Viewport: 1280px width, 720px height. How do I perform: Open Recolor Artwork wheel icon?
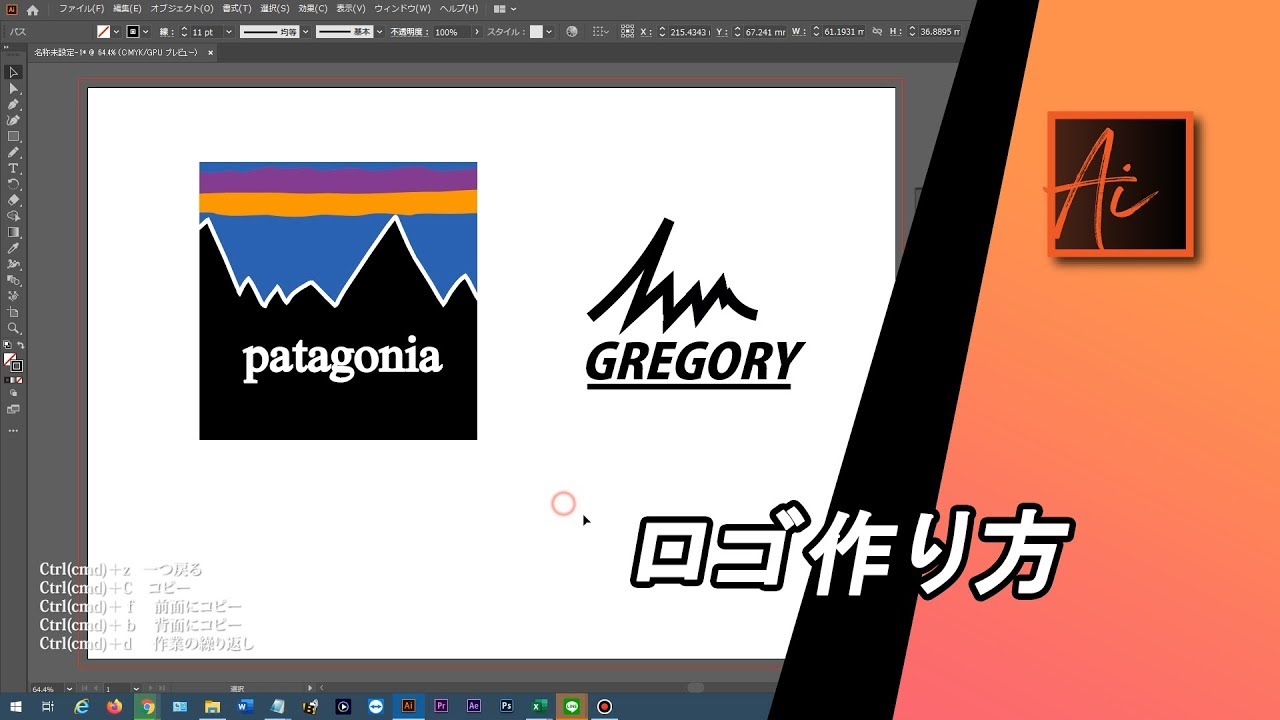(x=572, y=32)
